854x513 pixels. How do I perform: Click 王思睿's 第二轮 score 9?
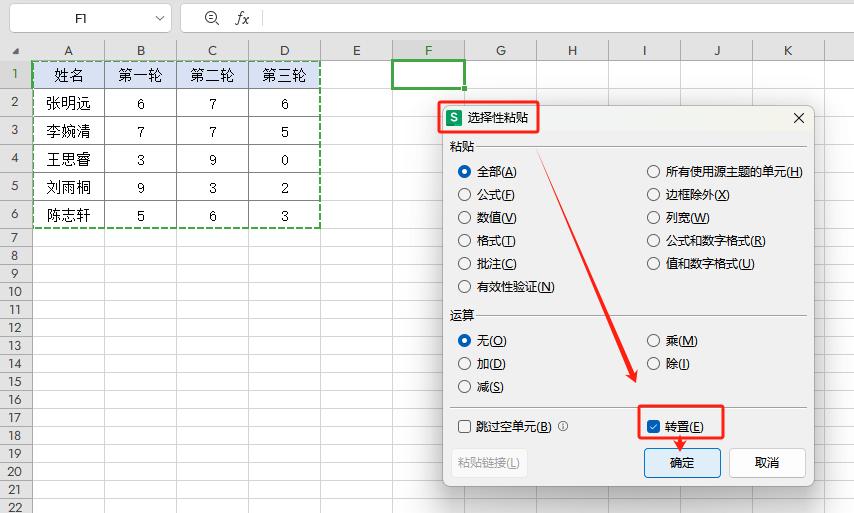[x=212, y=159]
